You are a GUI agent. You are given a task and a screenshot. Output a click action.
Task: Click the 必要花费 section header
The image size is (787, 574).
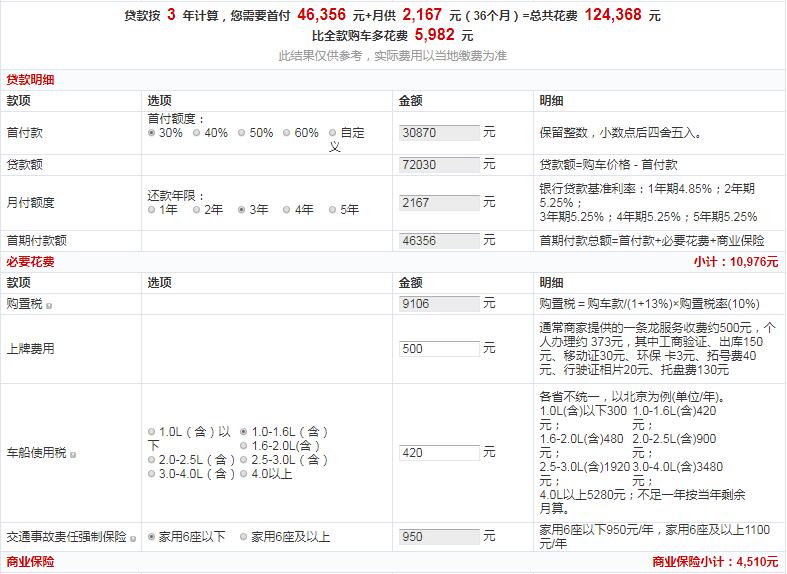pyautogui.click(x=30, y=262)
